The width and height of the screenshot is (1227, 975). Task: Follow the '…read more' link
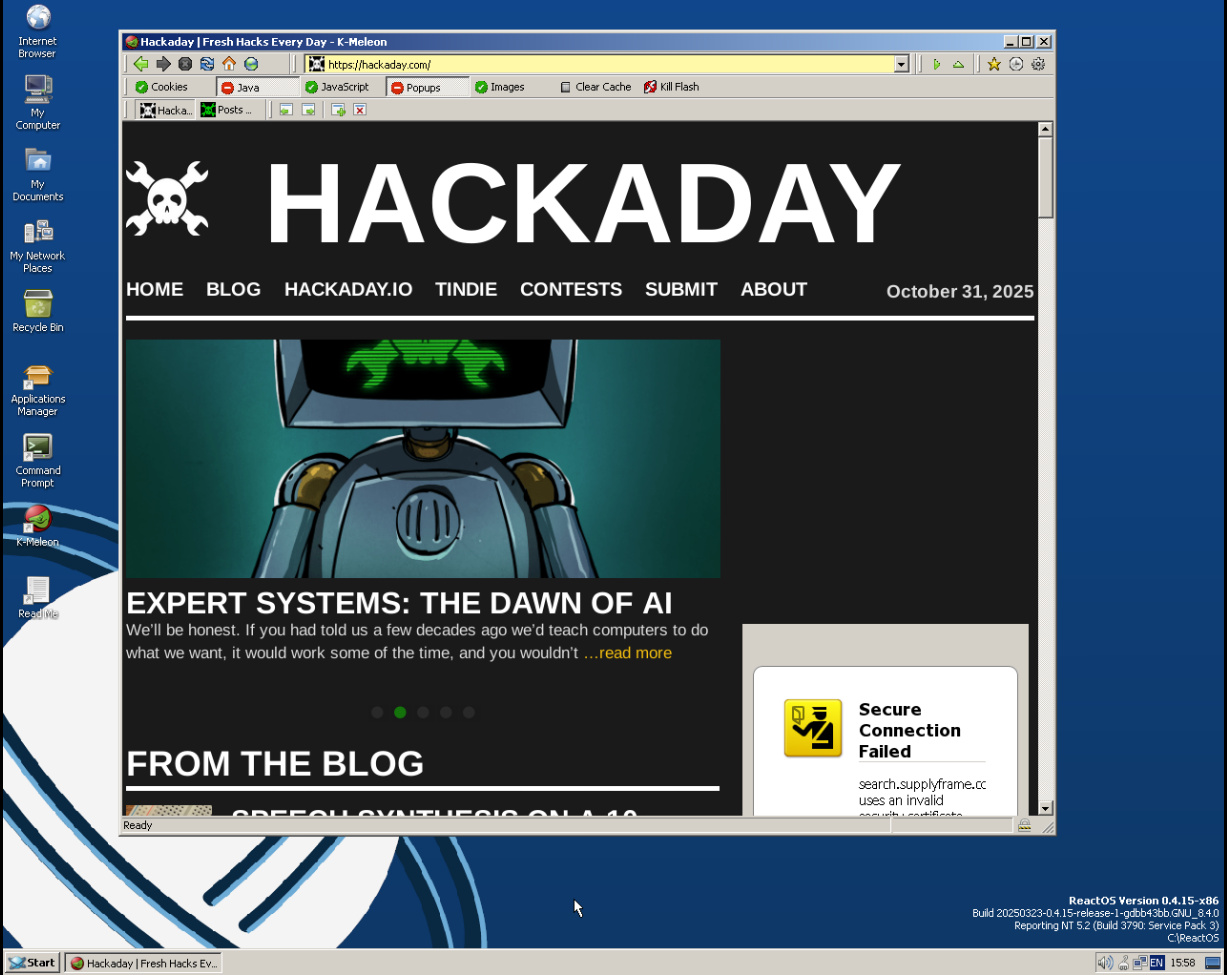click(x=627, y=653)
